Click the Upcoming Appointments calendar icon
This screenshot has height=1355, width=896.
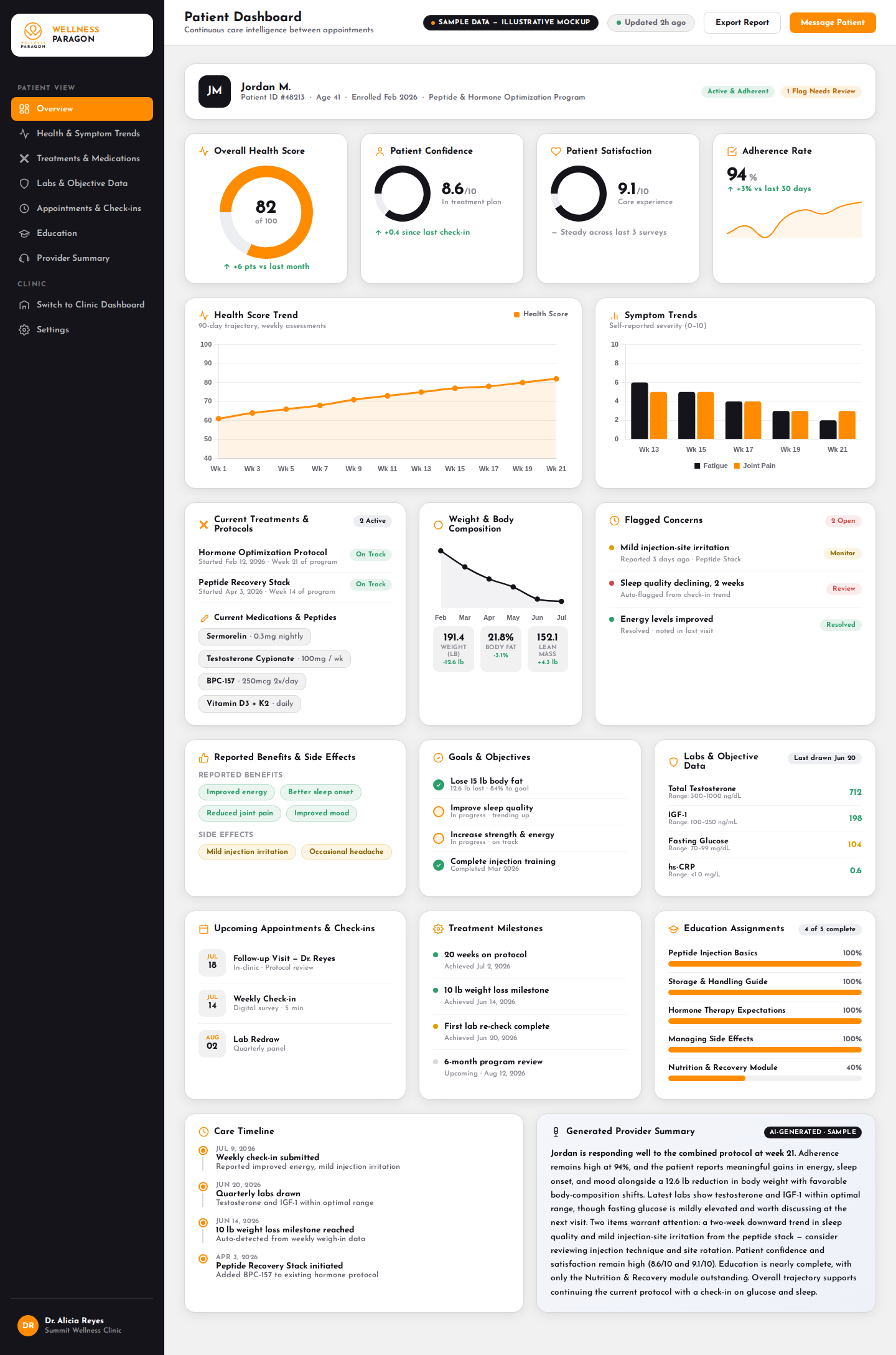tap(203, 929)
